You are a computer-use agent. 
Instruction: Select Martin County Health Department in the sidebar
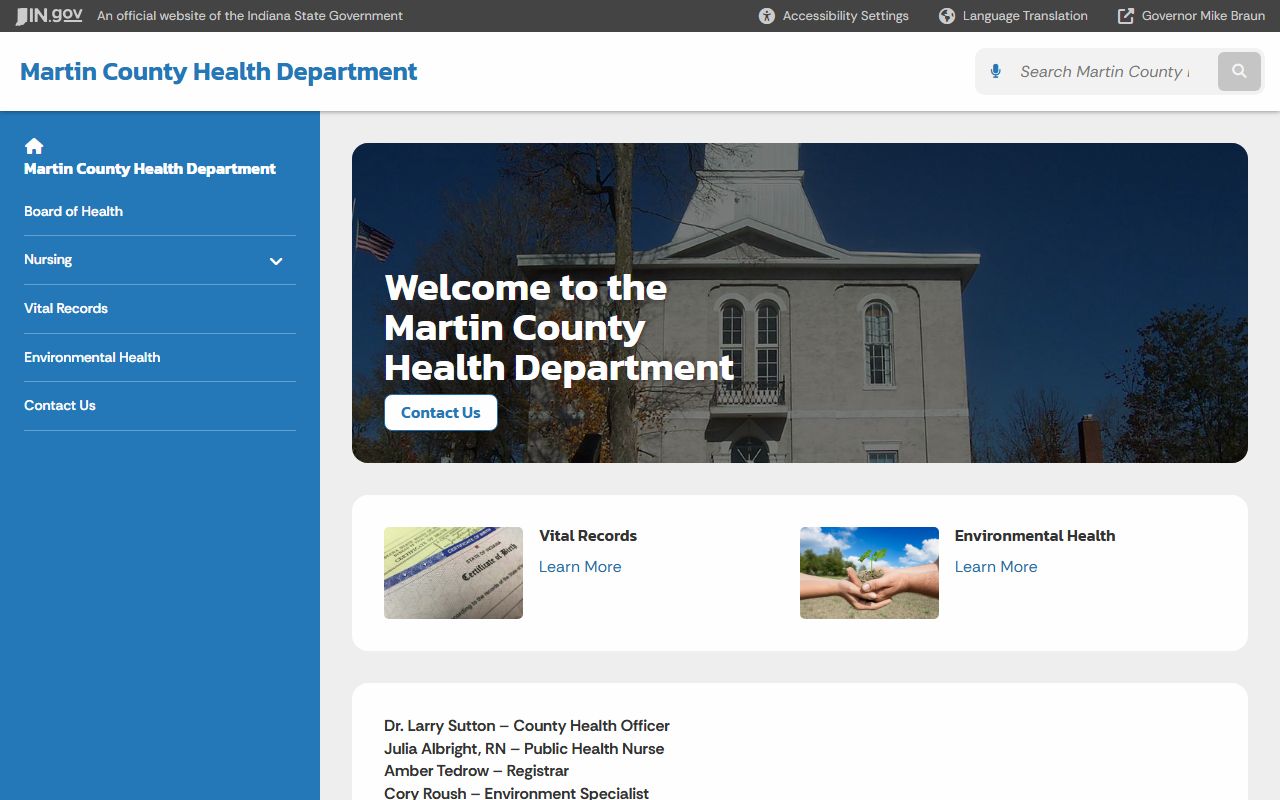click(150, 169)
